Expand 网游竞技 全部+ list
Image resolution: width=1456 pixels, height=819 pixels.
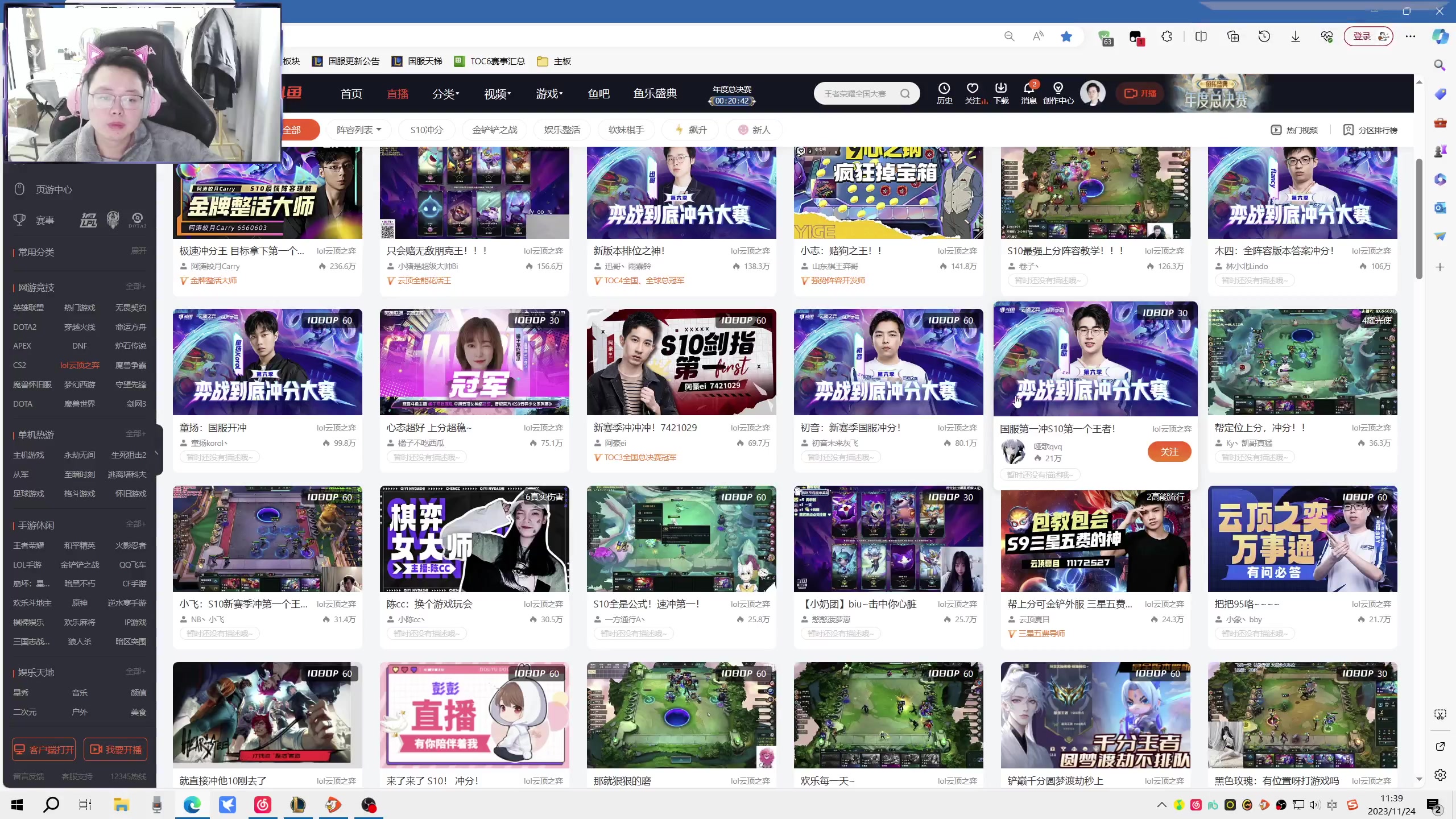[x=135, y=287]
